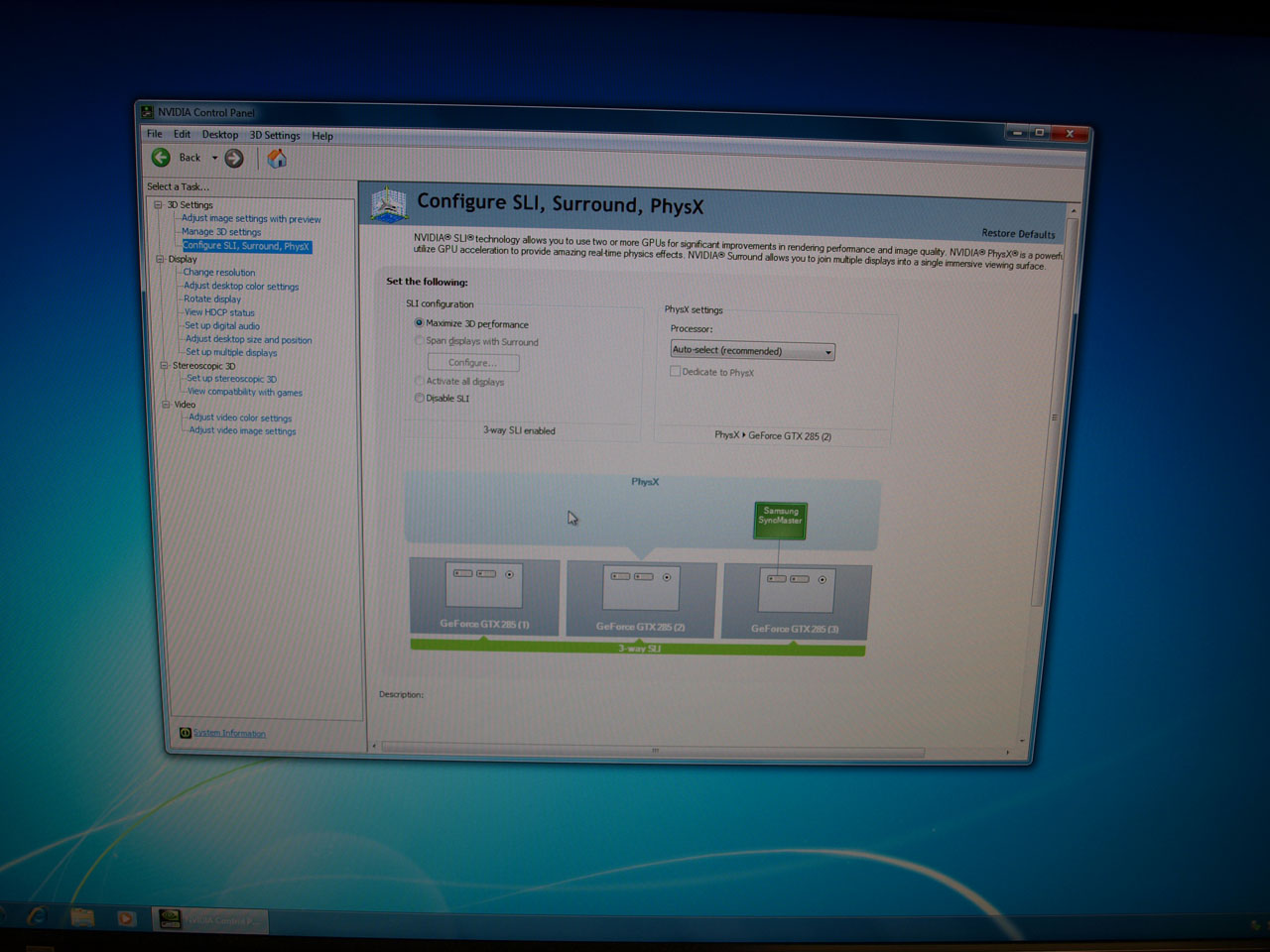Select the GeForce GTX 285 (1) card

(484, 597)
